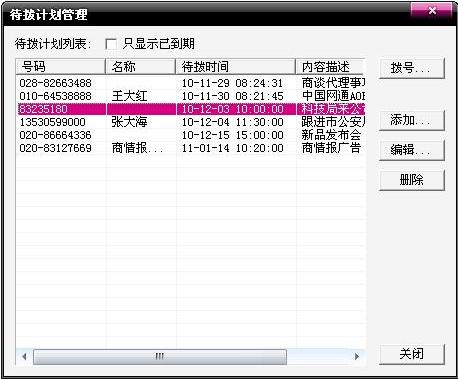Sort by the 号码 column header
Image resolution: width=458 pixels, height=379 pixels.
coord(60,67)
